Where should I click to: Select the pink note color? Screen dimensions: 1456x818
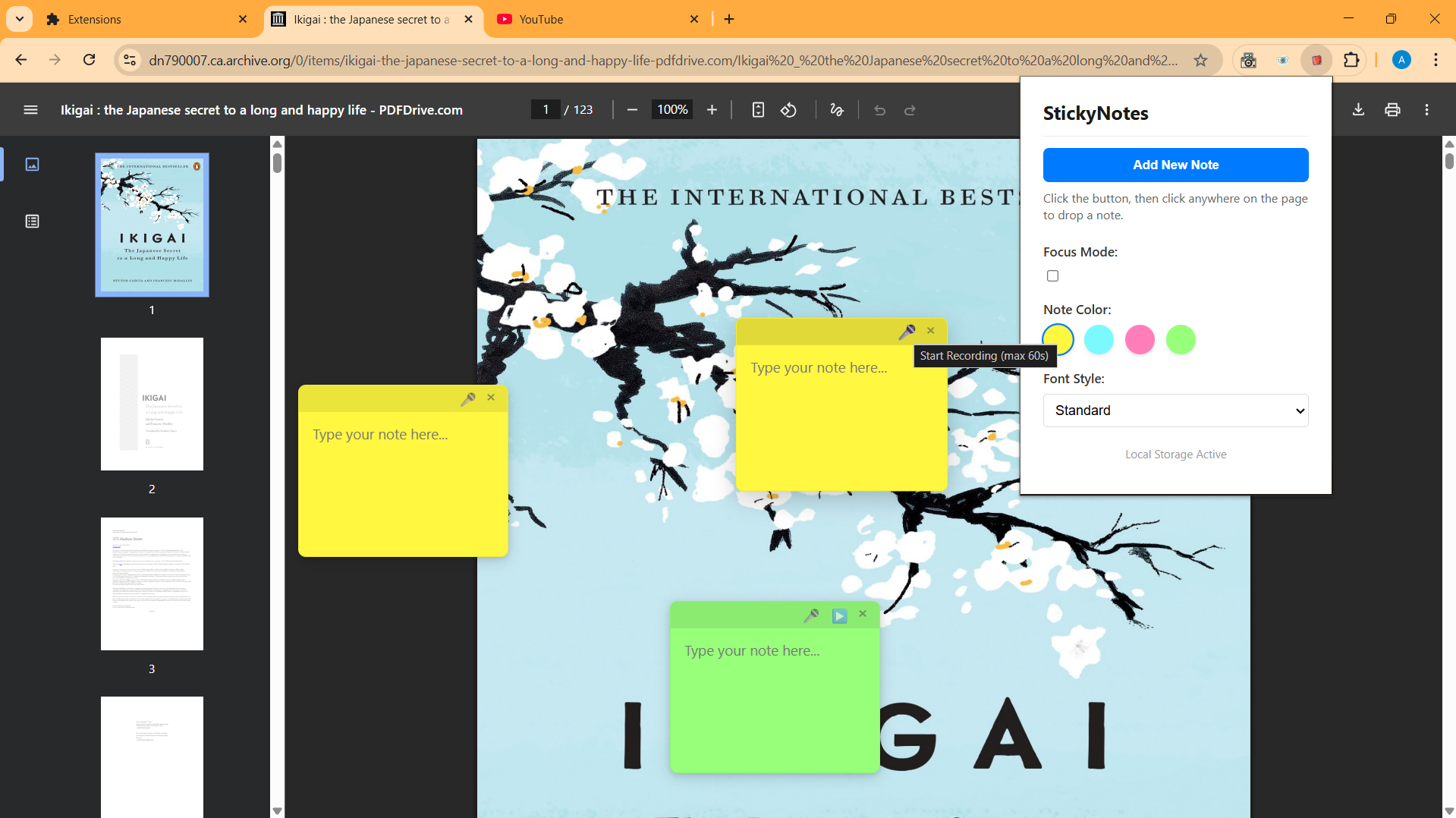[1140, 339]
